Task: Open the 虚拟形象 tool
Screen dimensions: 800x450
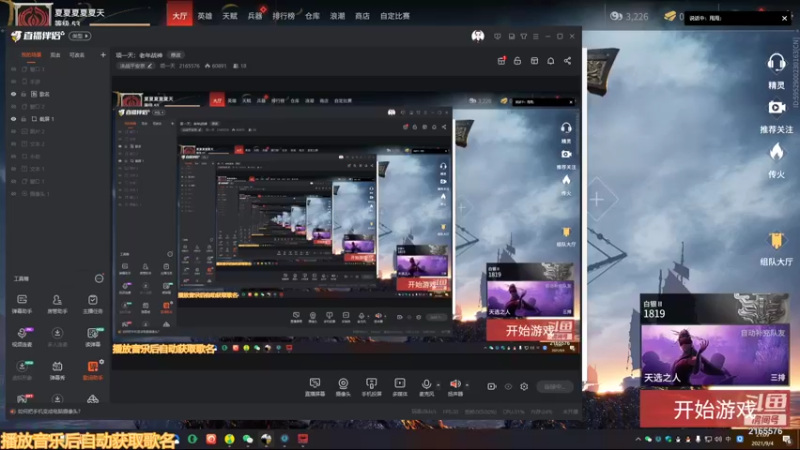Action: (x=22, y=370)
